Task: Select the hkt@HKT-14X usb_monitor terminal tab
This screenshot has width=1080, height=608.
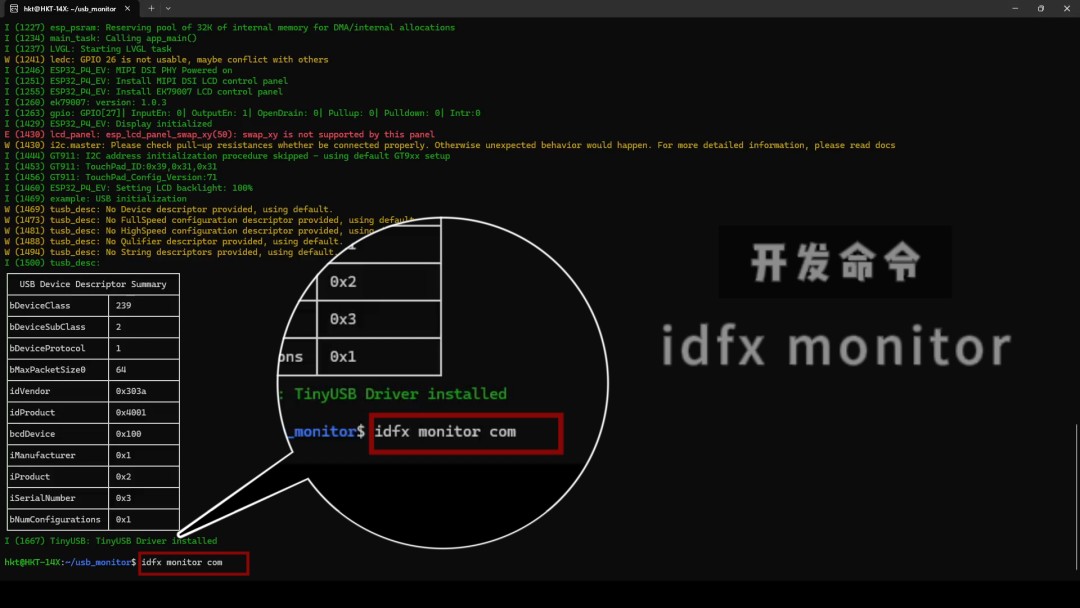Action: 69,9
